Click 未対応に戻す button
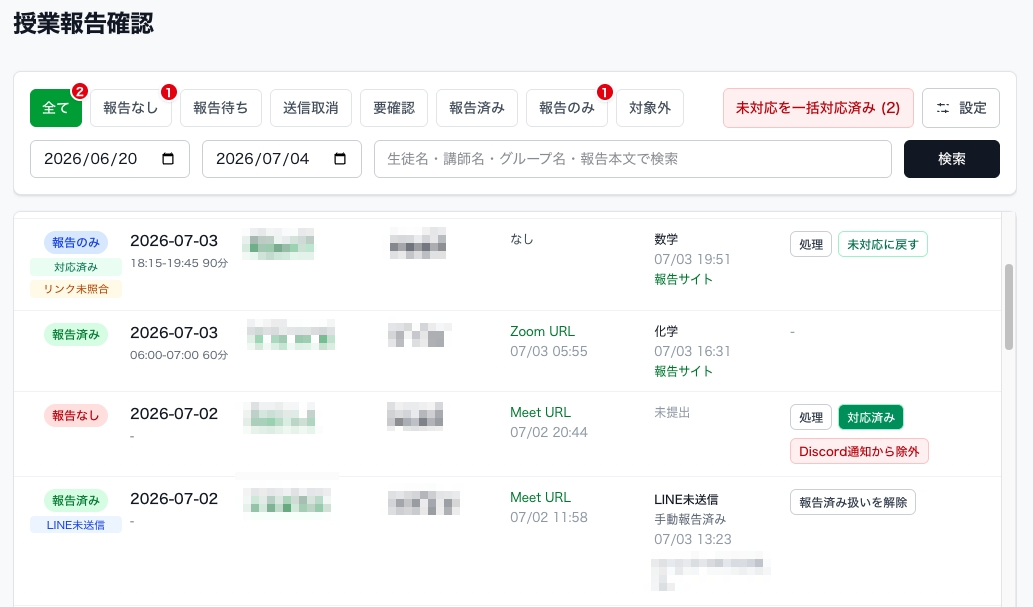 883,245
